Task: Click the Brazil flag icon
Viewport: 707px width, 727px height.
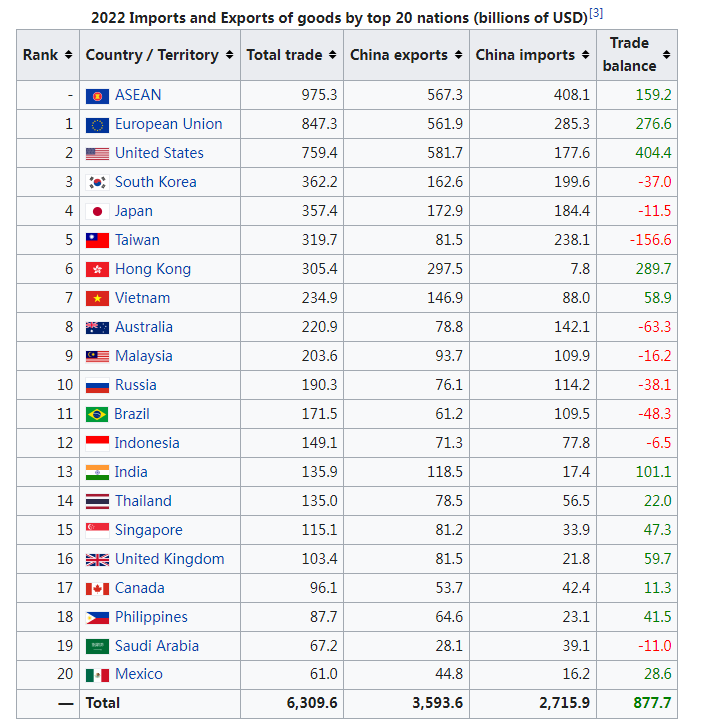Action: click(97, 415)
